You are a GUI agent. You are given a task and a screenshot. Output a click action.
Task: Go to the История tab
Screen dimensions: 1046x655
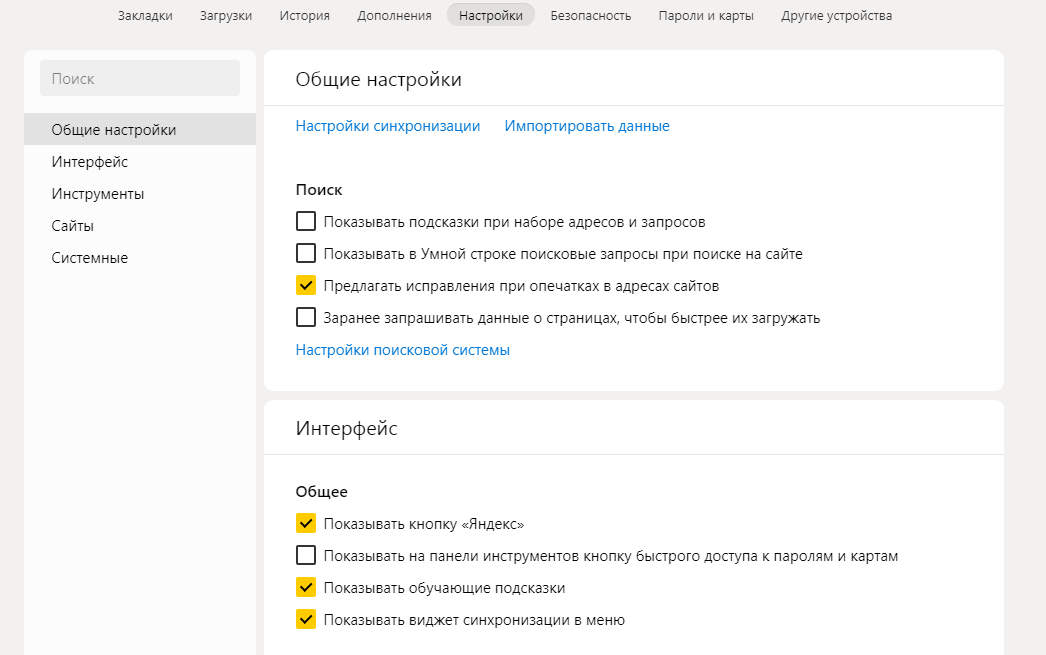pyautogui.click(x=304, y=15)
